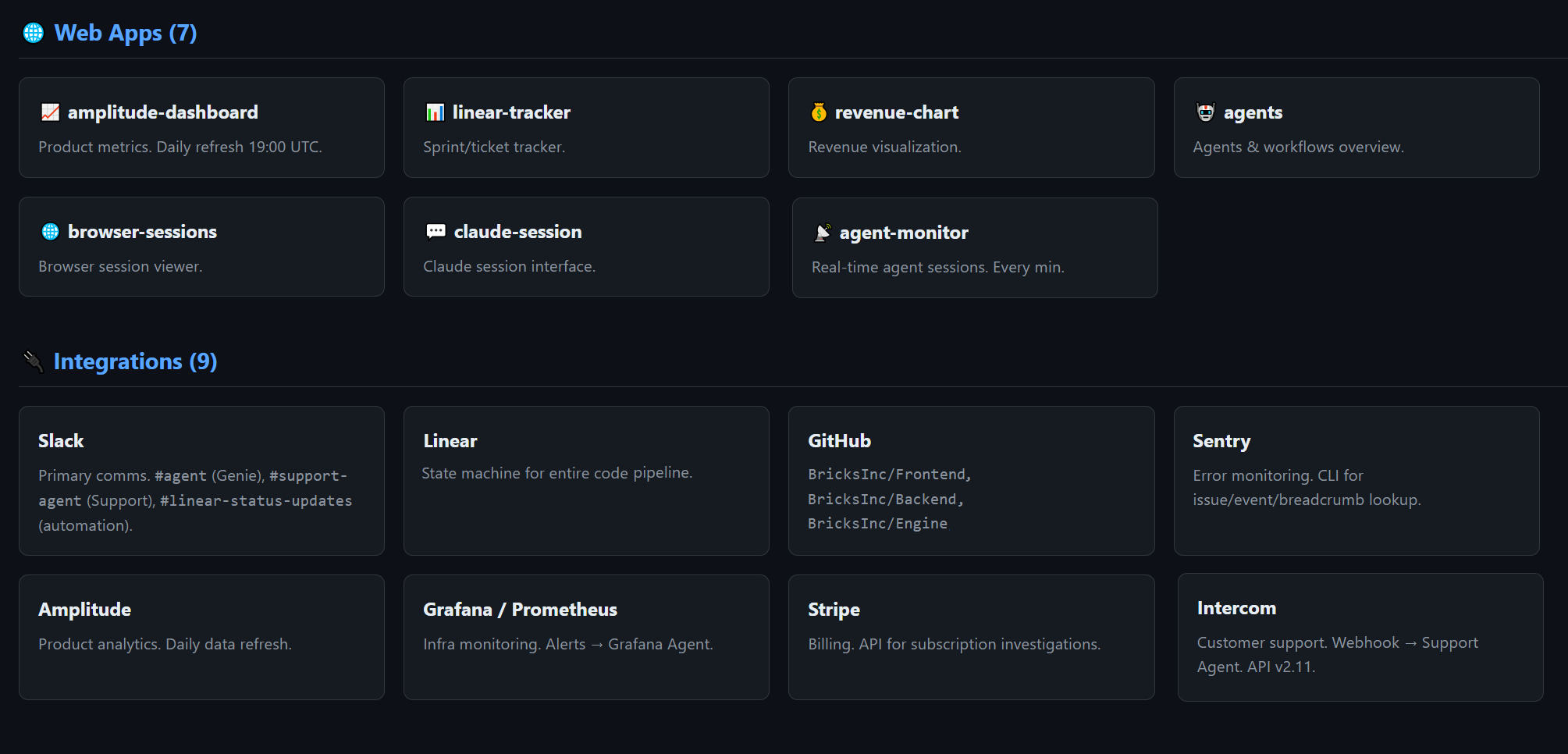Open the Web Apps (7) section heading
The width and height of the screenshot is (1568, 754).
click(125, 33)
